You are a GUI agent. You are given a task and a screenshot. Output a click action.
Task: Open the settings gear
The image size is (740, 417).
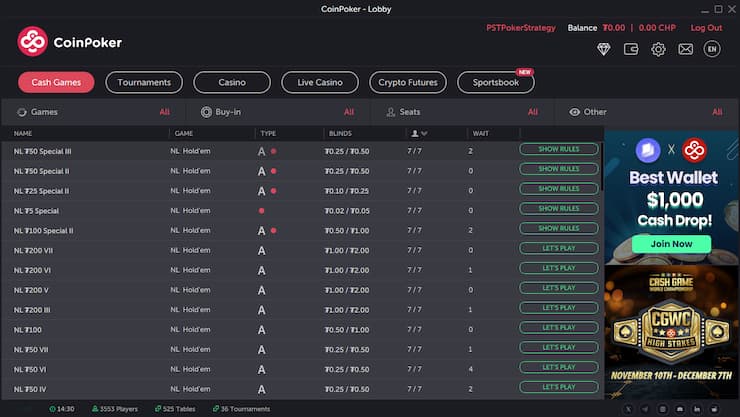(658, 49)
